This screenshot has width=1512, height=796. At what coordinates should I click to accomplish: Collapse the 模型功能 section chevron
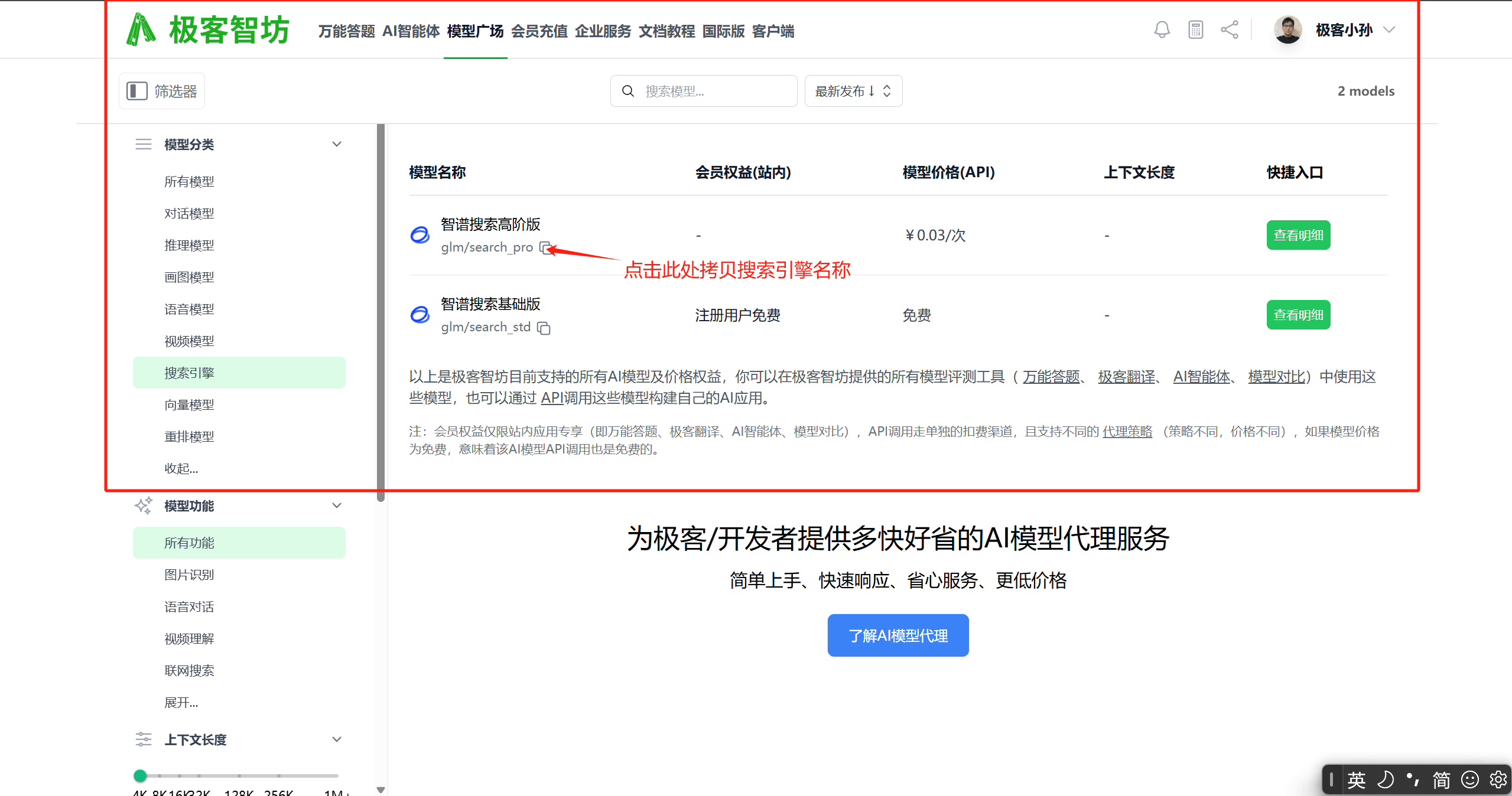coord(337,505)
